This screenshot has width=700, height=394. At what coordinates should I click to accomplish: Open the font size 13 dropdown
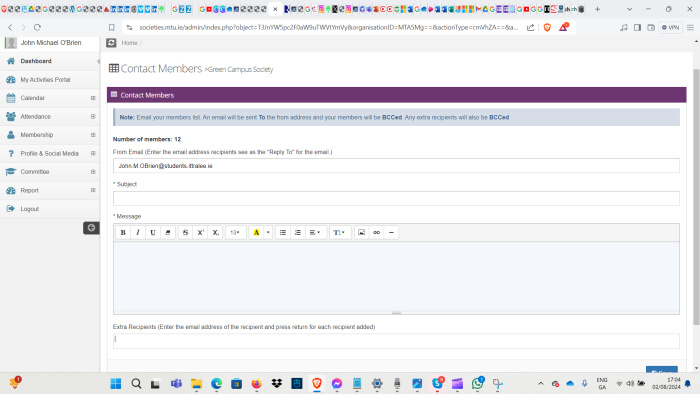(235, 232)
